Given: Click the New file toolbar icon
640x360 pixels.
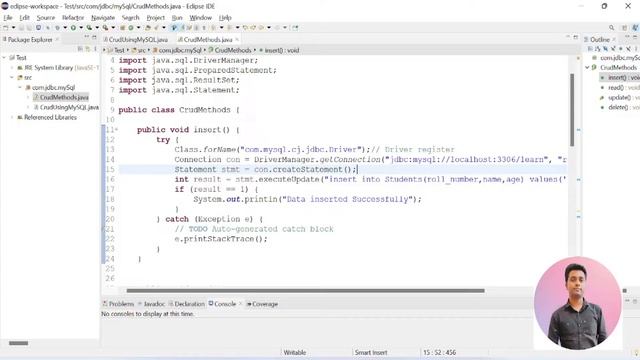Looking at the screenshot, I should tap(6, 28).
